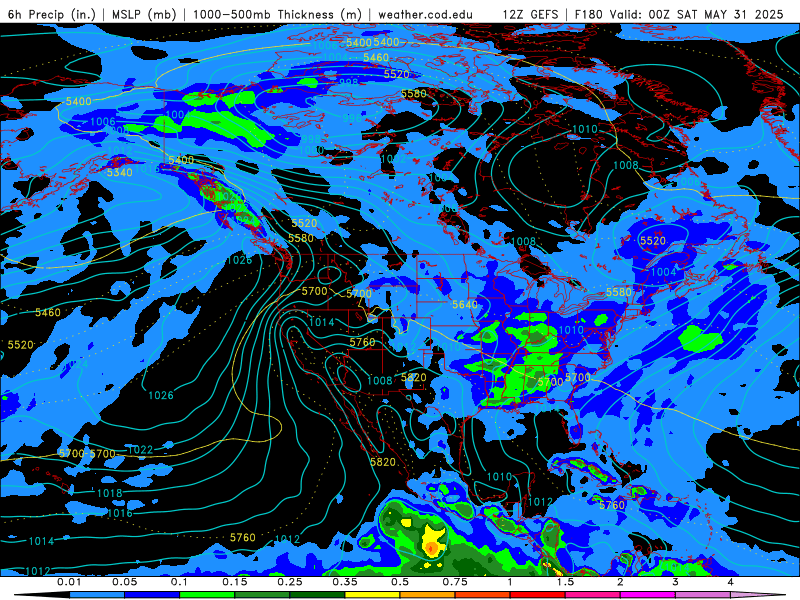Click the yellow 0.35 legend swatch
This screenshot has height=600, width=800.
pyautogui.click(x=372, y=595)
